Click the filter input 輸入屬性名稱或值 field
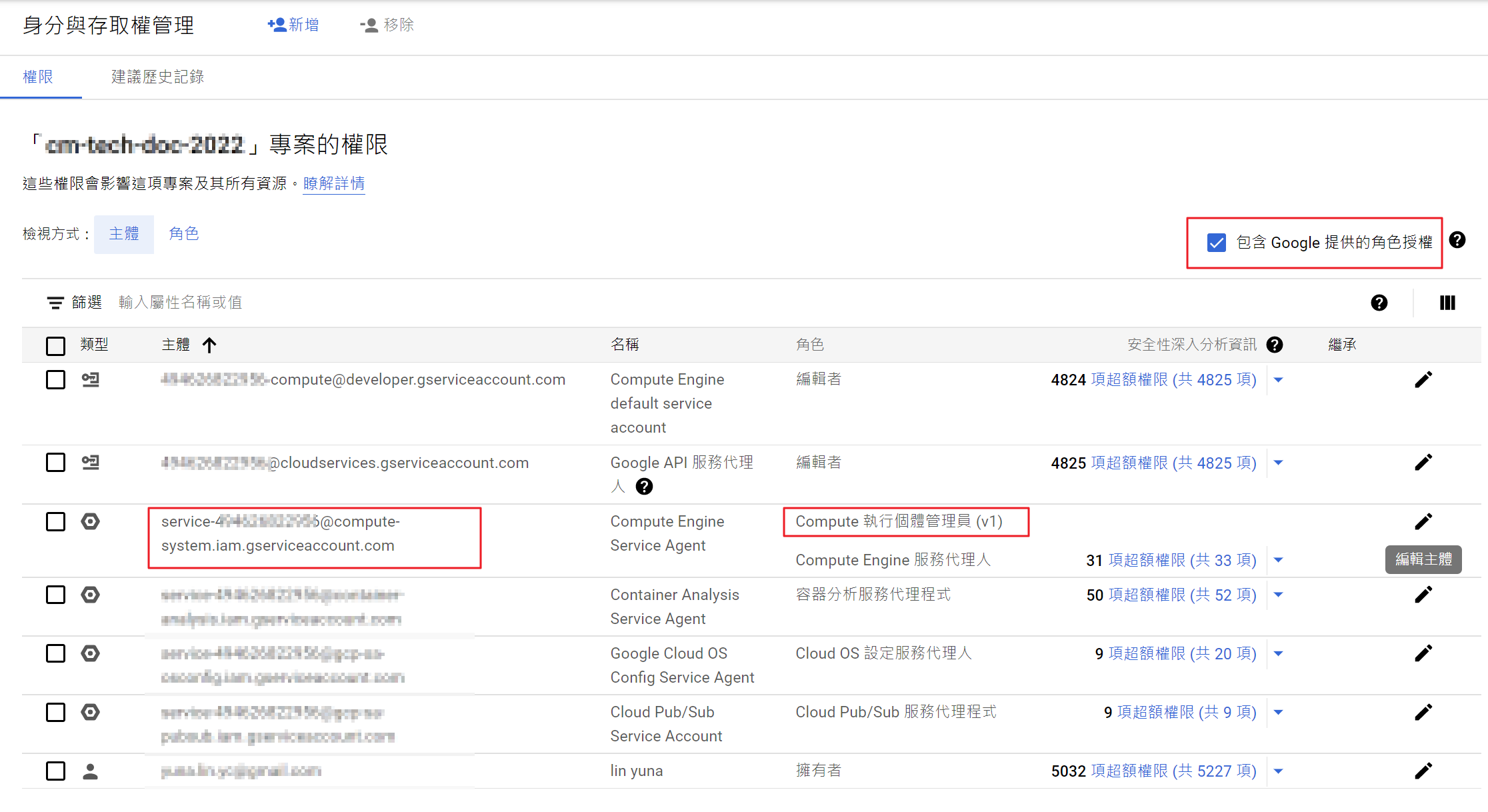 coord(180,303)
